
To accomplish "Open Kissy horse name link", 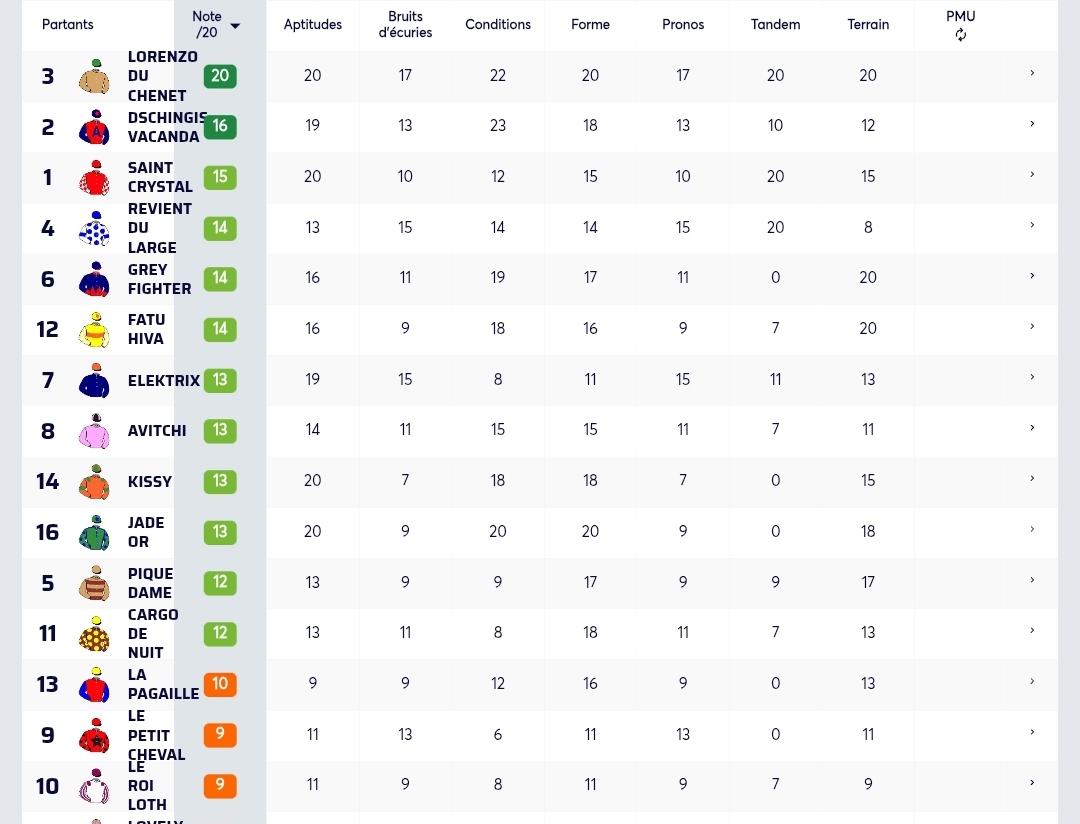I will [x=149, y=482].
